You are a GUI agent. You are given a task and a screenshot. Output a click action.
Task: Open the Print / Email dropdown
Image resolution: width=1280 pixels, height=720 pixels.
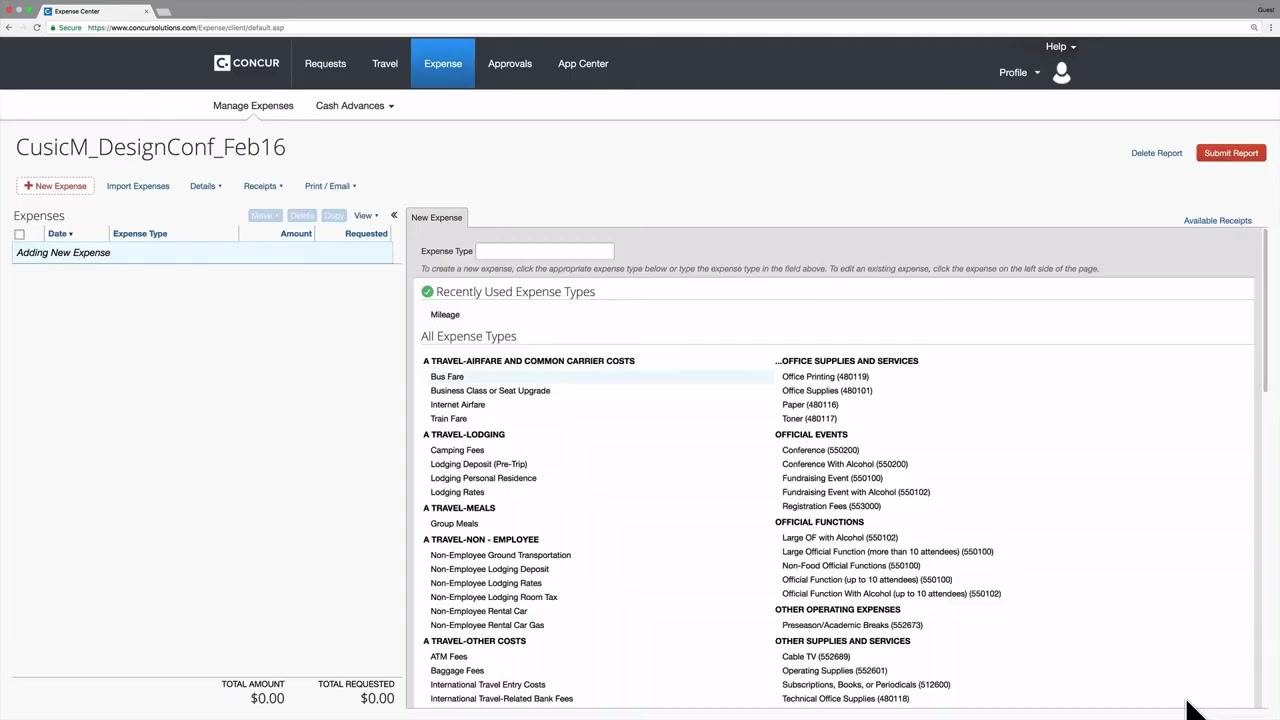[x=331, y=186]
